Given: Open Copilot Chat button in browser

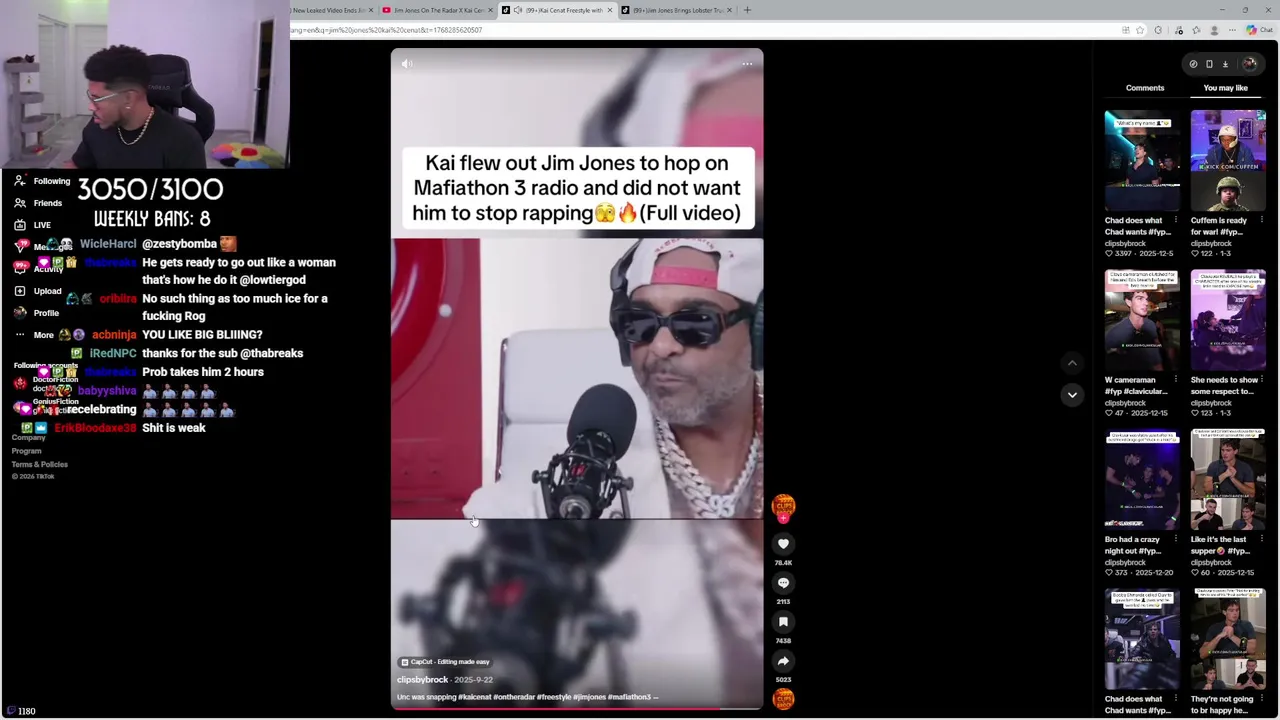Looking at the screenshot, I should (1260, 30).
